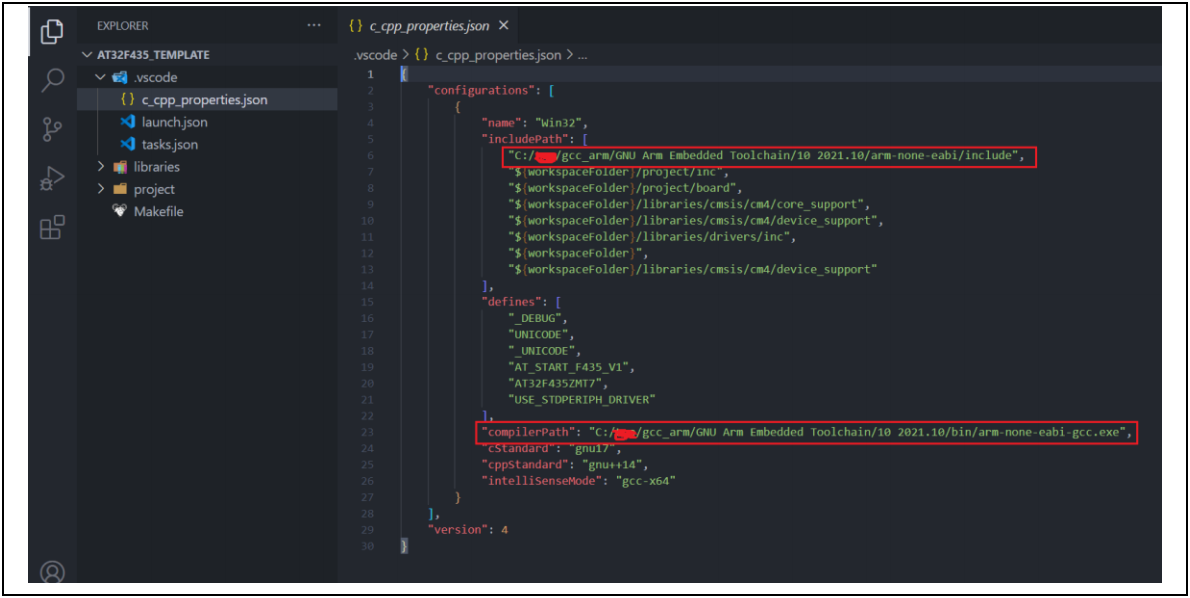Open the Extensions view icon
Screen dimensions: 1190x598
[52, 227]
